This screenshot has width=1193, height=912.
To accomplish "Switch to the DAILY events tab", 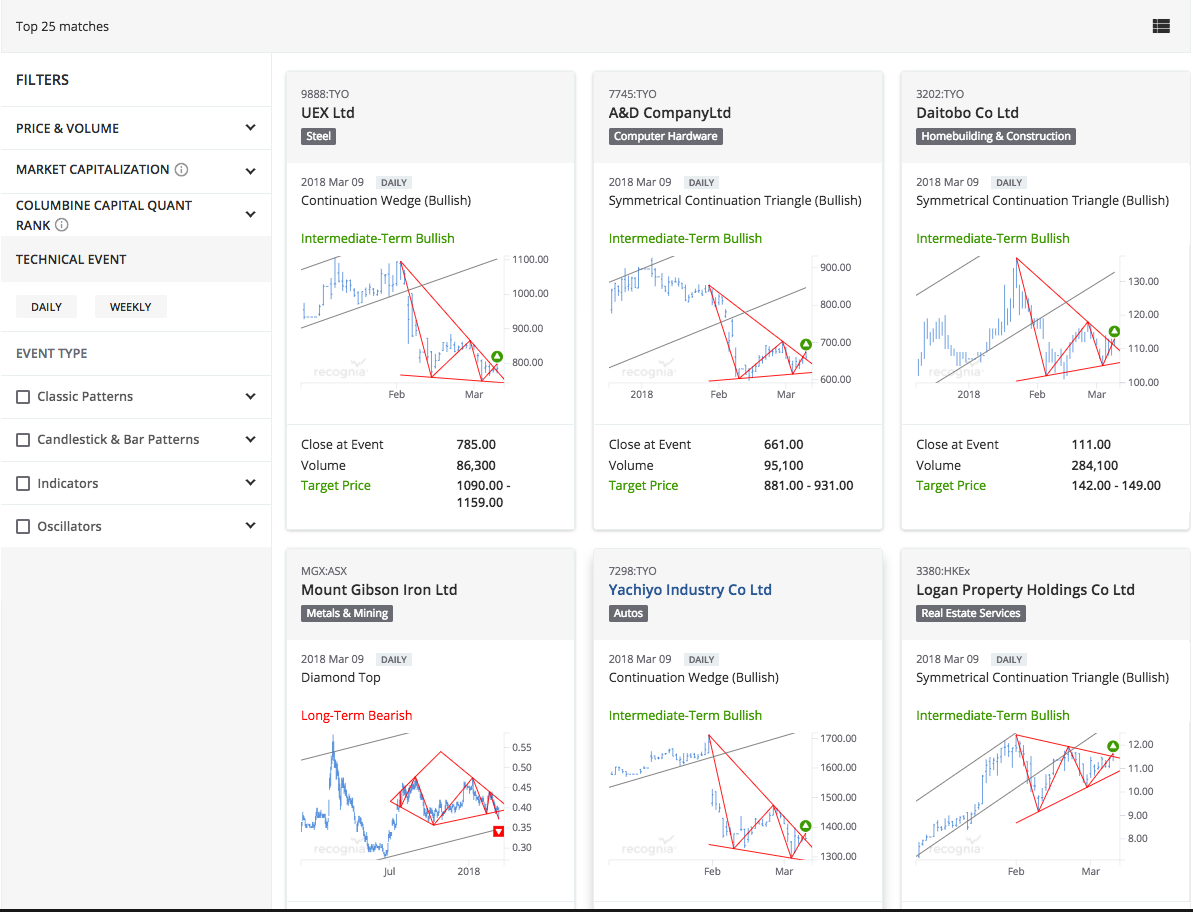I will click(46, 306).
